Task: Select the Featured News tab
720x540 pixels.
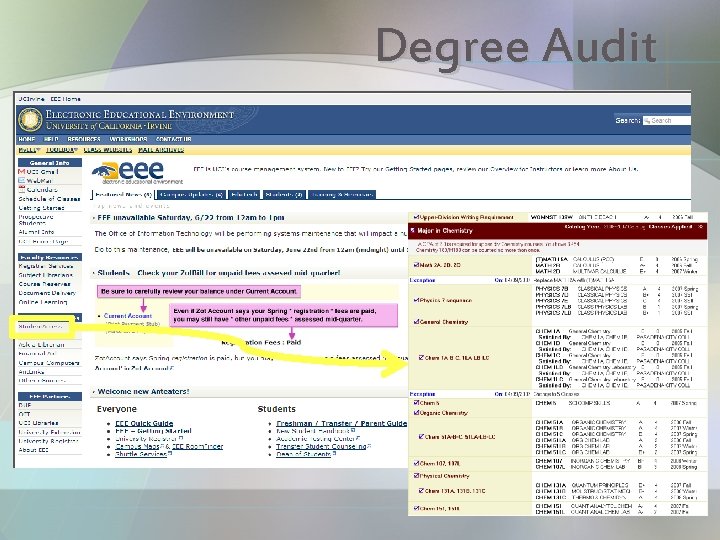Action: pos(124,195)
